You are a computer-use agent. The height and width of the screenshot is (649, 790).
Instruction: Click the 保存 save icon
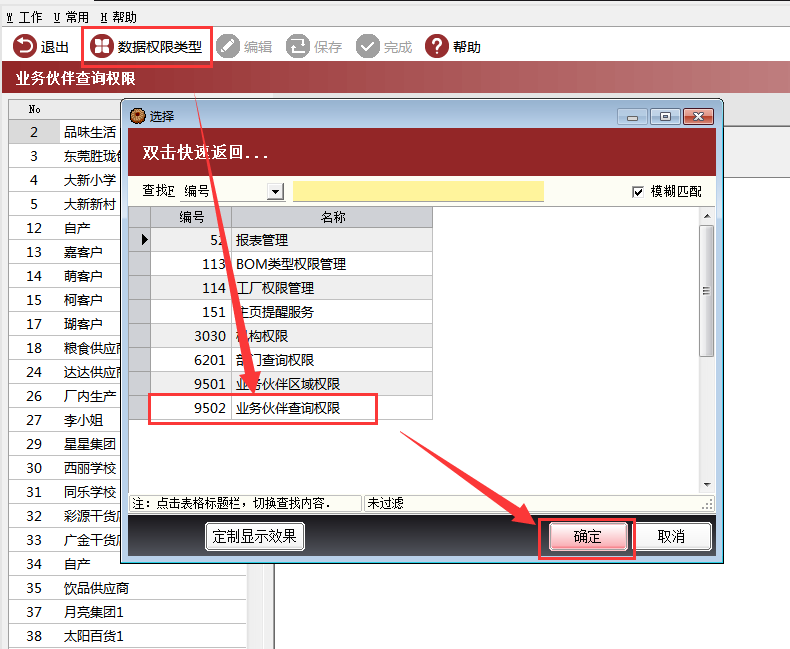pos(298,46)
